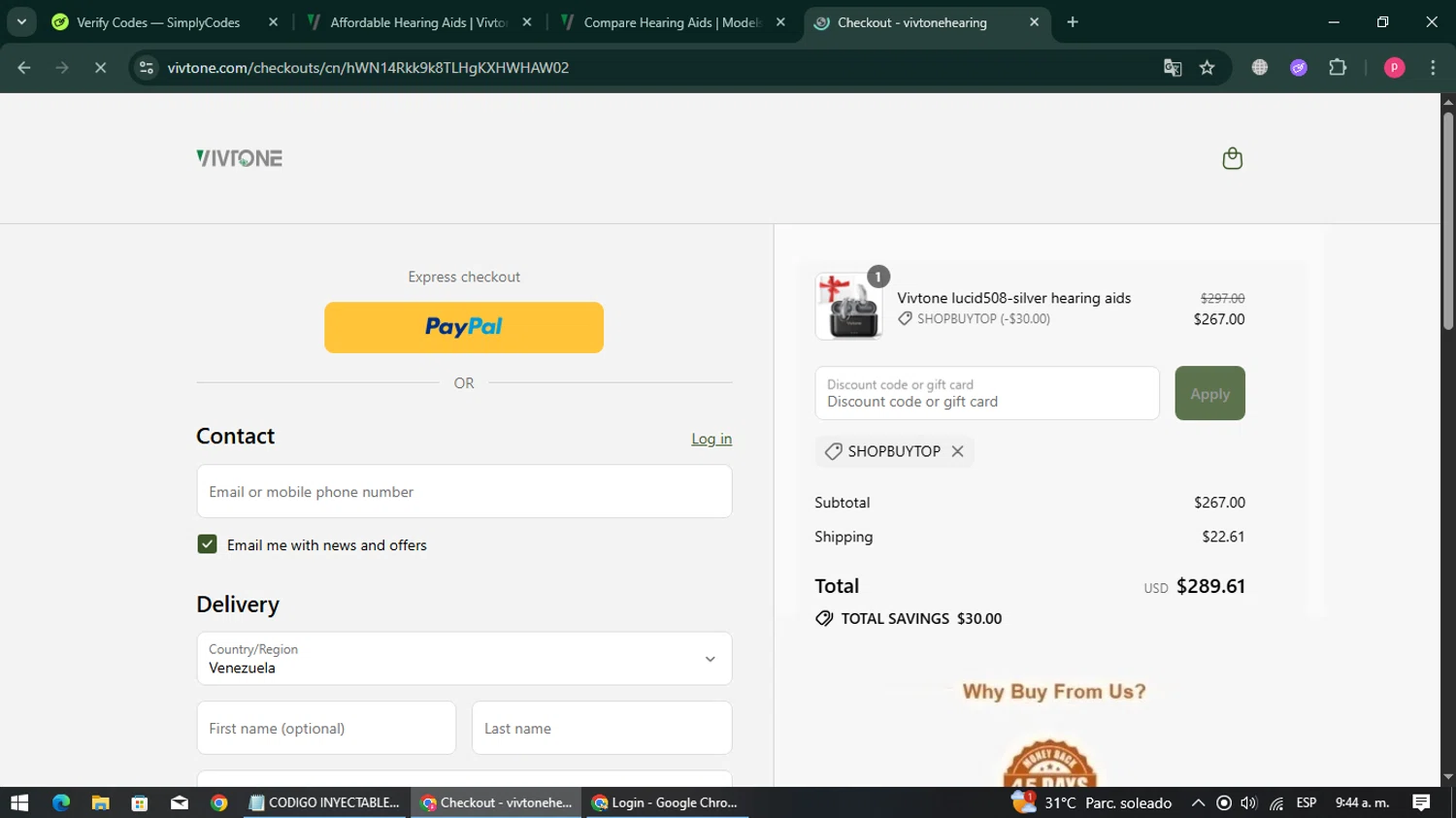Open the Chrome extensions puzzle icon
The width and height of the screenshot is (1456, 818).
coord(1338,68)
